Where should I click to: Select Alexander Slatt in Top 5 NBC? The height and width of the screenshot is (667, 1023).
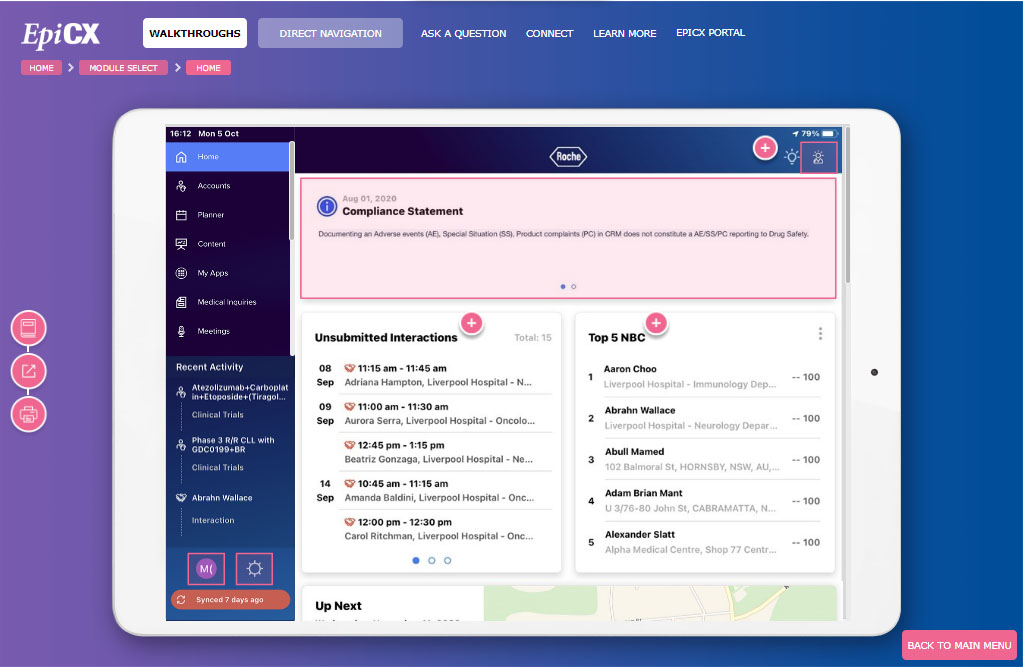click(x=704, y=542)
